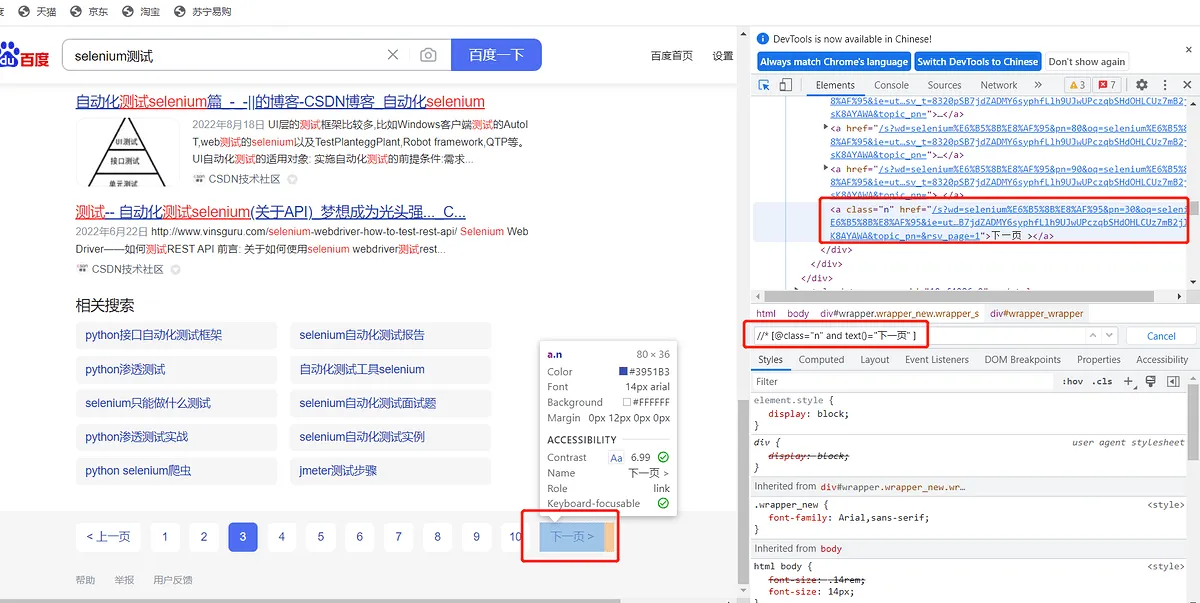Expand the anchor node with pn=90
Image resolution: width=1200 pixels, height=603 pixels.
[x=827, y=169]
